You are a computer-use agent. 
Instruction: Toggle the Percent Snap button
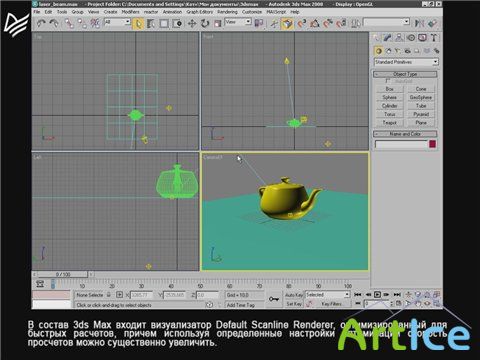[x=328, y=24]
